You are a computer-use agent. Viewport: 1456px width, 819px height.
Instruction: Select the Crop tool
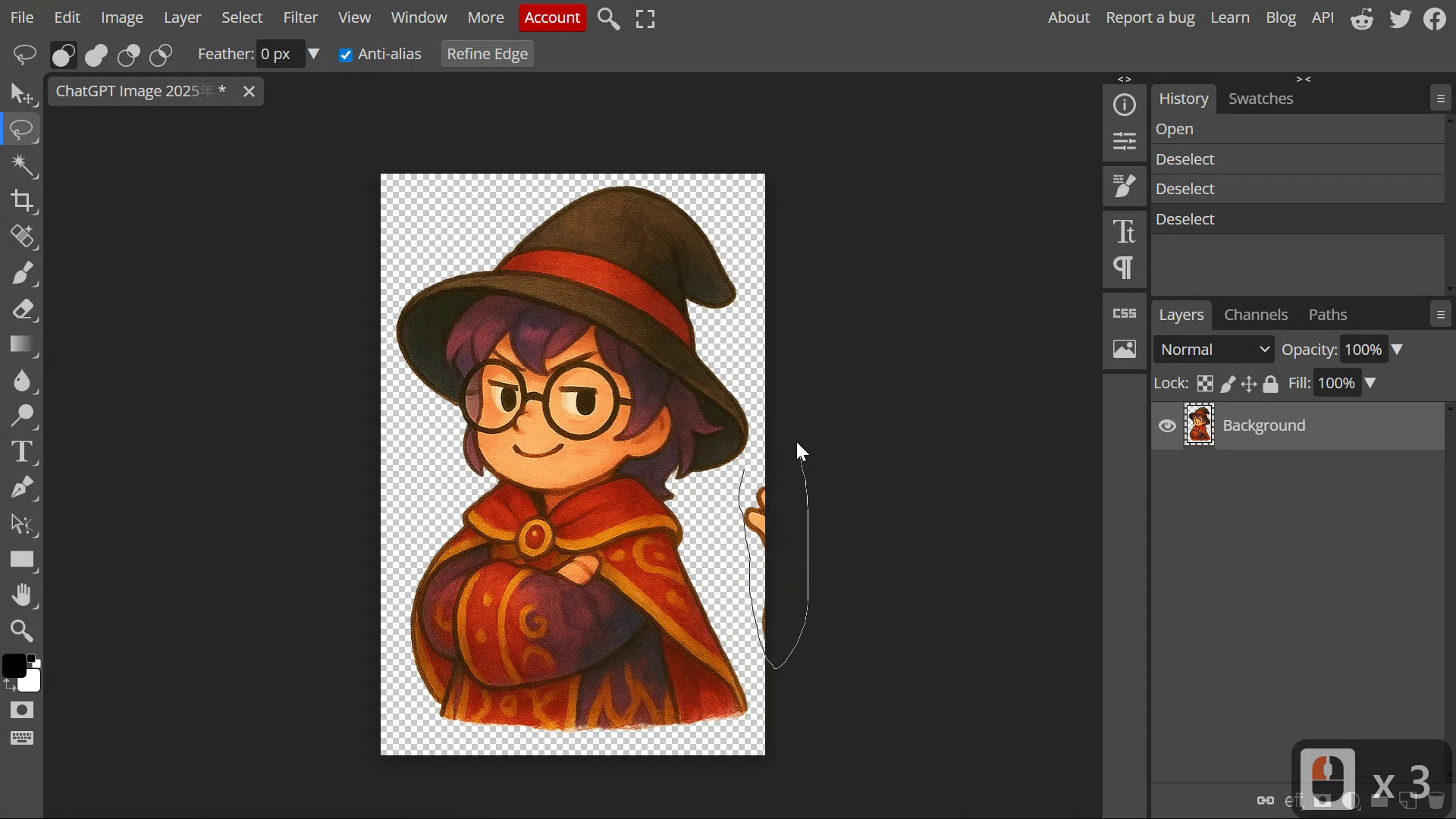(x=21, y=201)
